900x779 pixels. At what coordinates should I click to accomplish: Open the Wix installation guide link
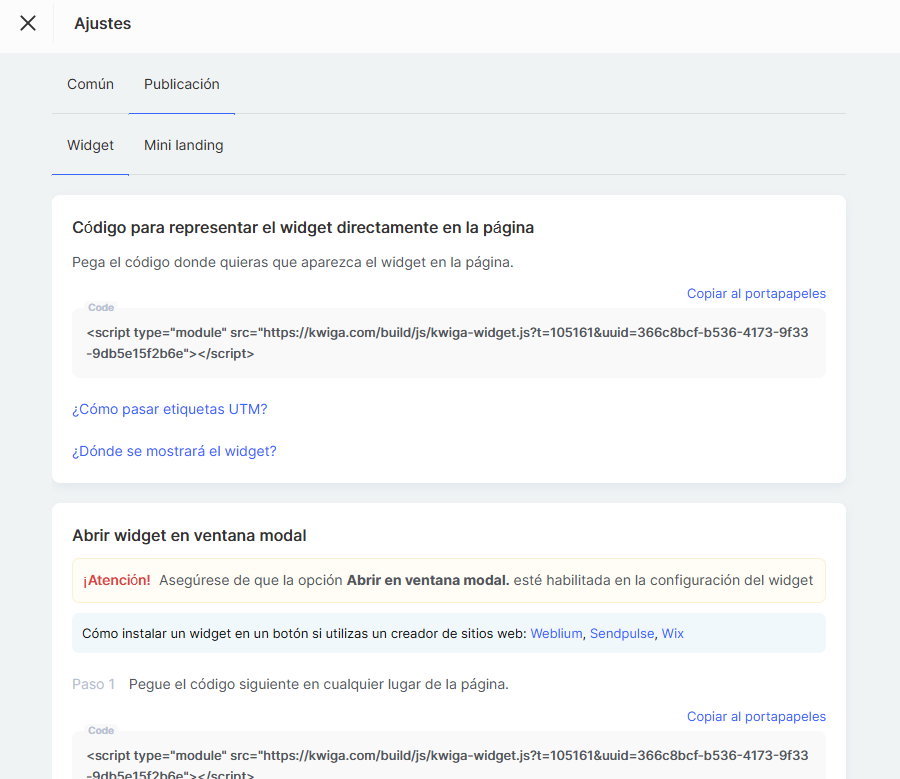click(x=673, y=633)
